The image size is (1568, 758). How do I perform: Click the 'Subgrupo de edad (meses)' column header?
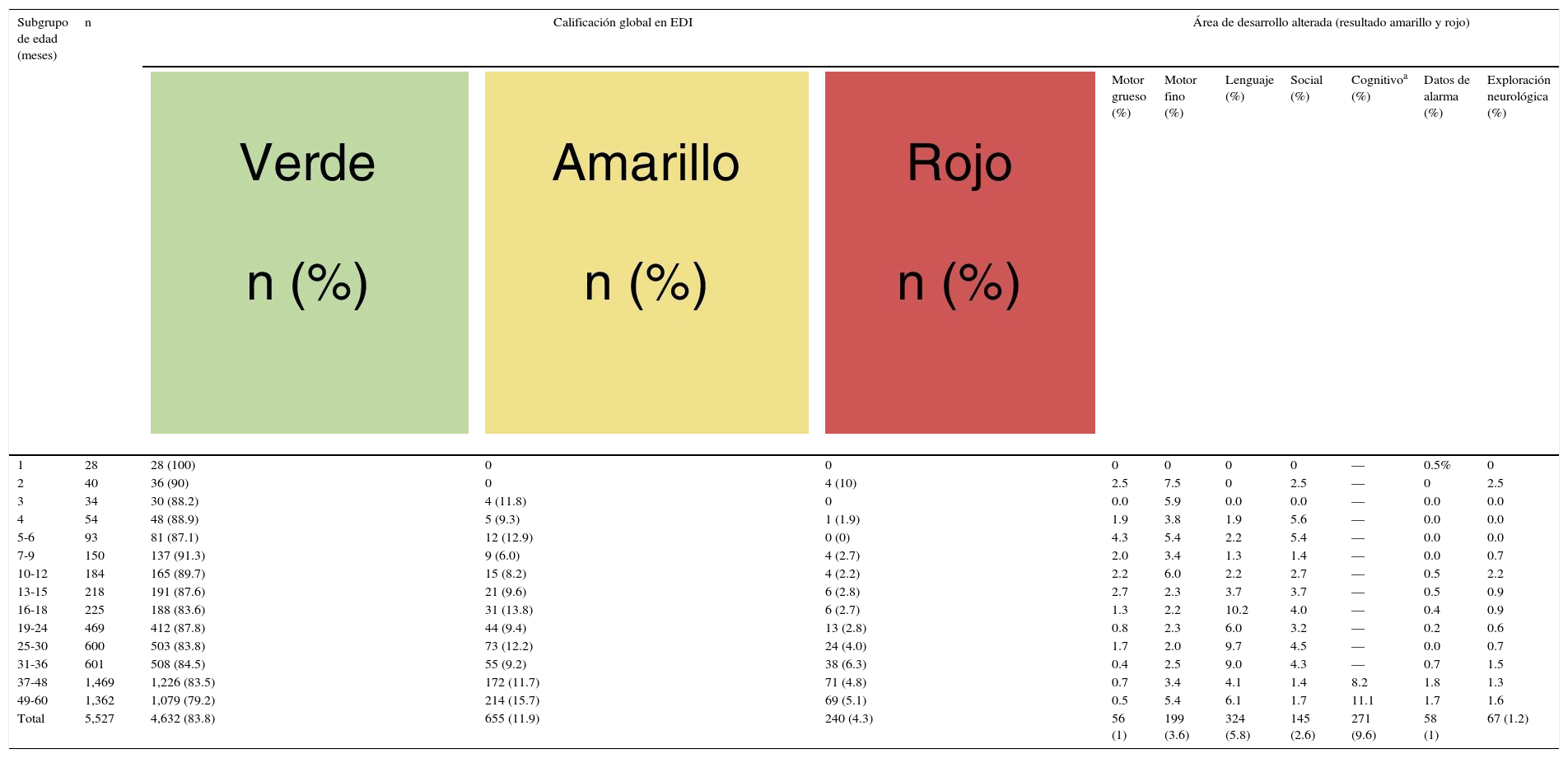tap(42, 40)
